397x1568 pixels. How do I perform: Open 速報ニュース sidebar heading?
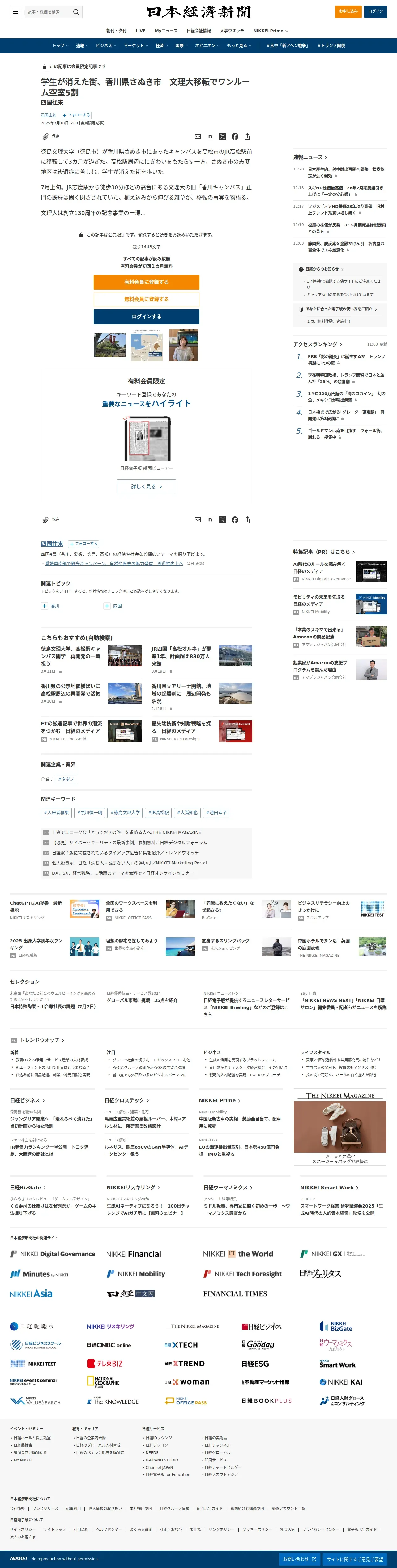[x=310, y=157]
